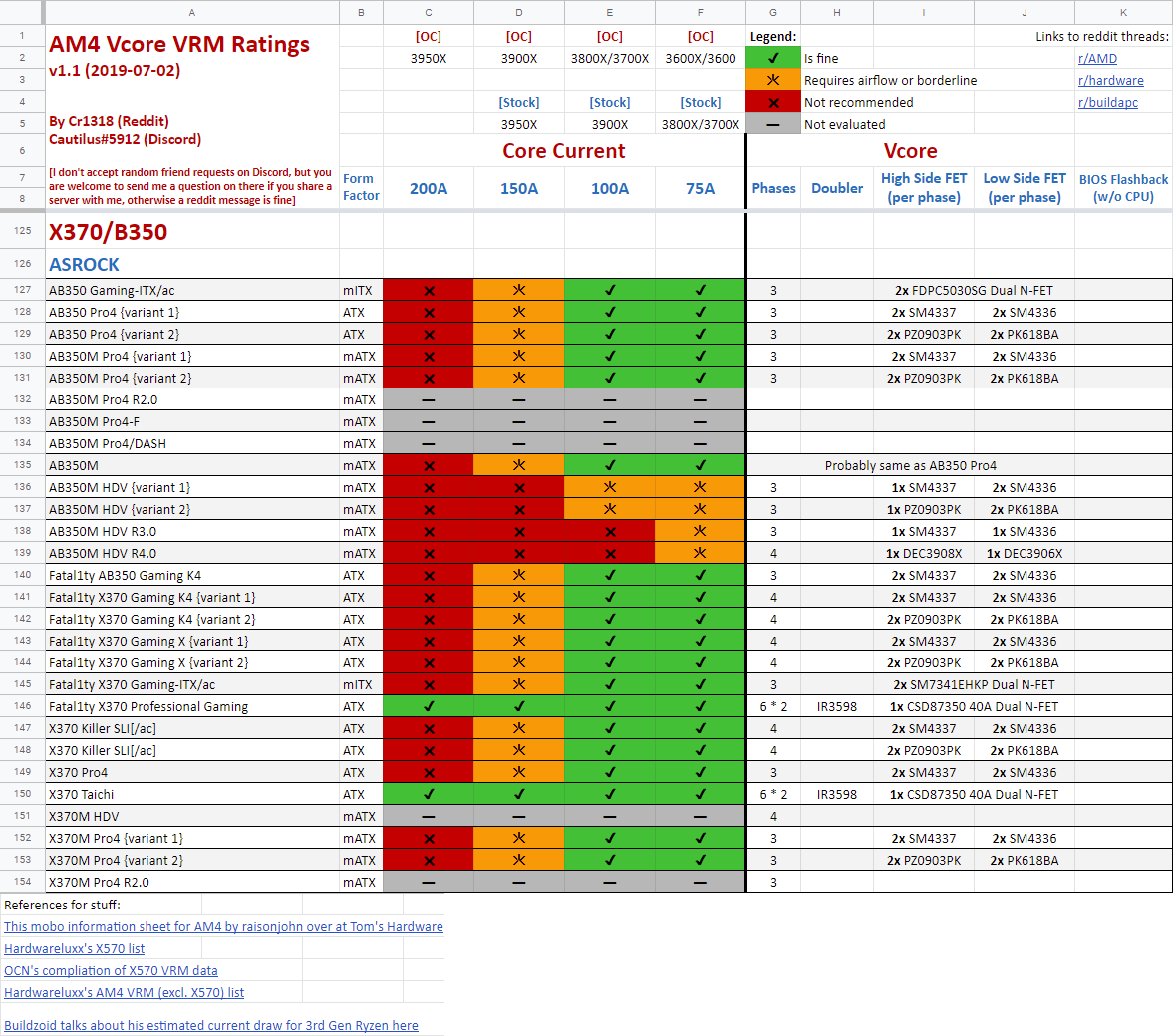1173x1036 pixels.
Task: Select the 'Fatal1ty X370 Professional Gaming' cell
Action: pyautogui.click(x=192, y=706)
